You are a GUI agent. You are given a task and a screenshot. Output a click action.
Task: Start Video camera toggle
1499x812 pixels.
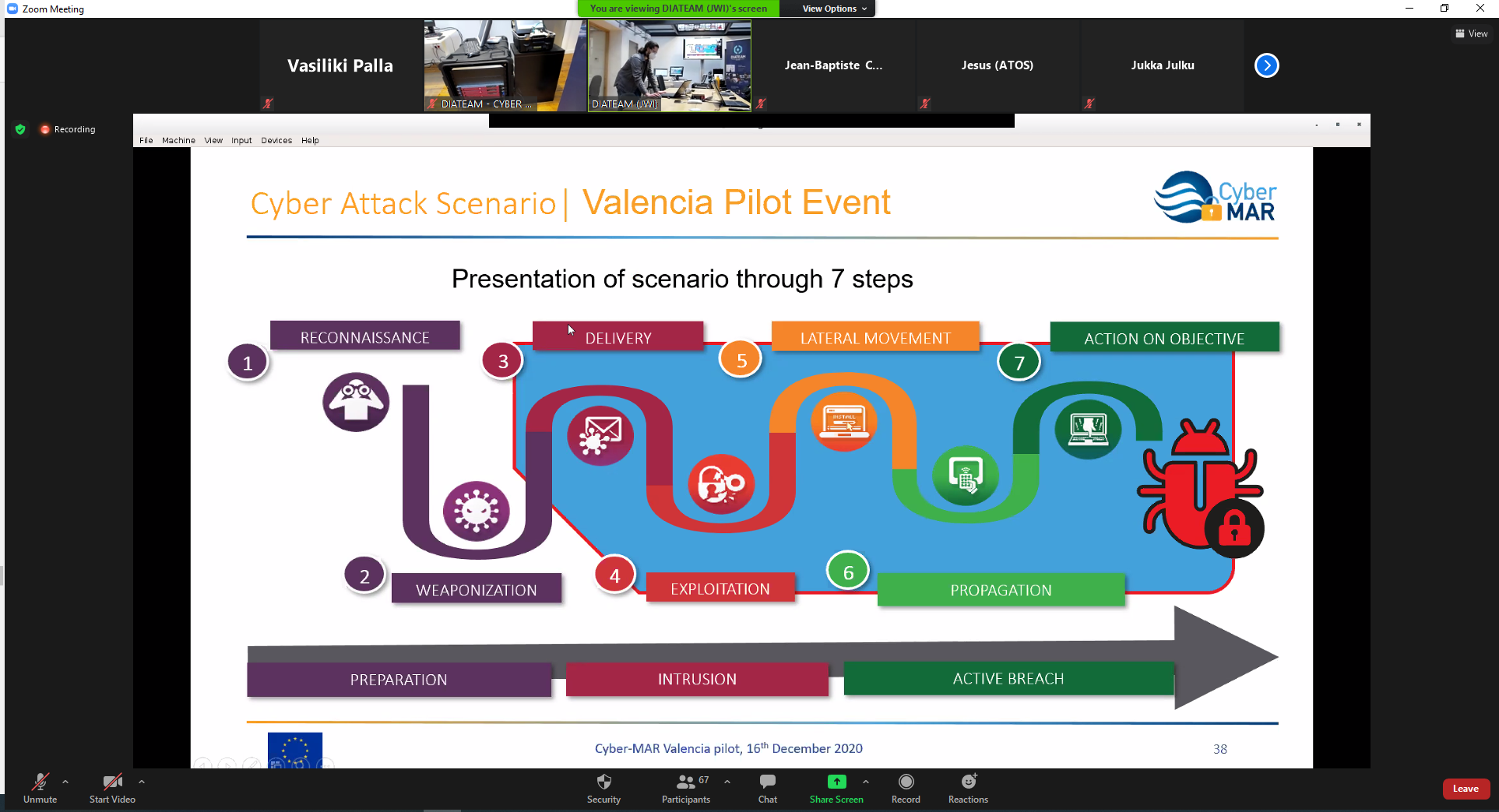112,782
